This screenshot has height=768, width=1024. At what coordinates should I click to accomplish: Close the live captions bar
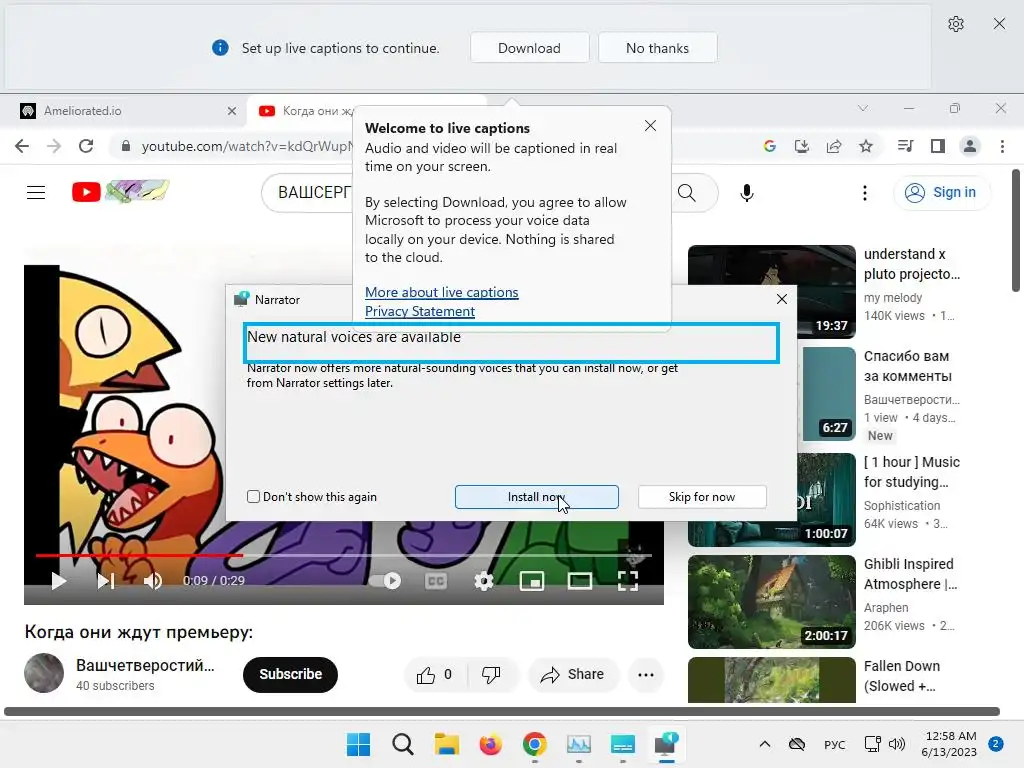click(999, 24)
